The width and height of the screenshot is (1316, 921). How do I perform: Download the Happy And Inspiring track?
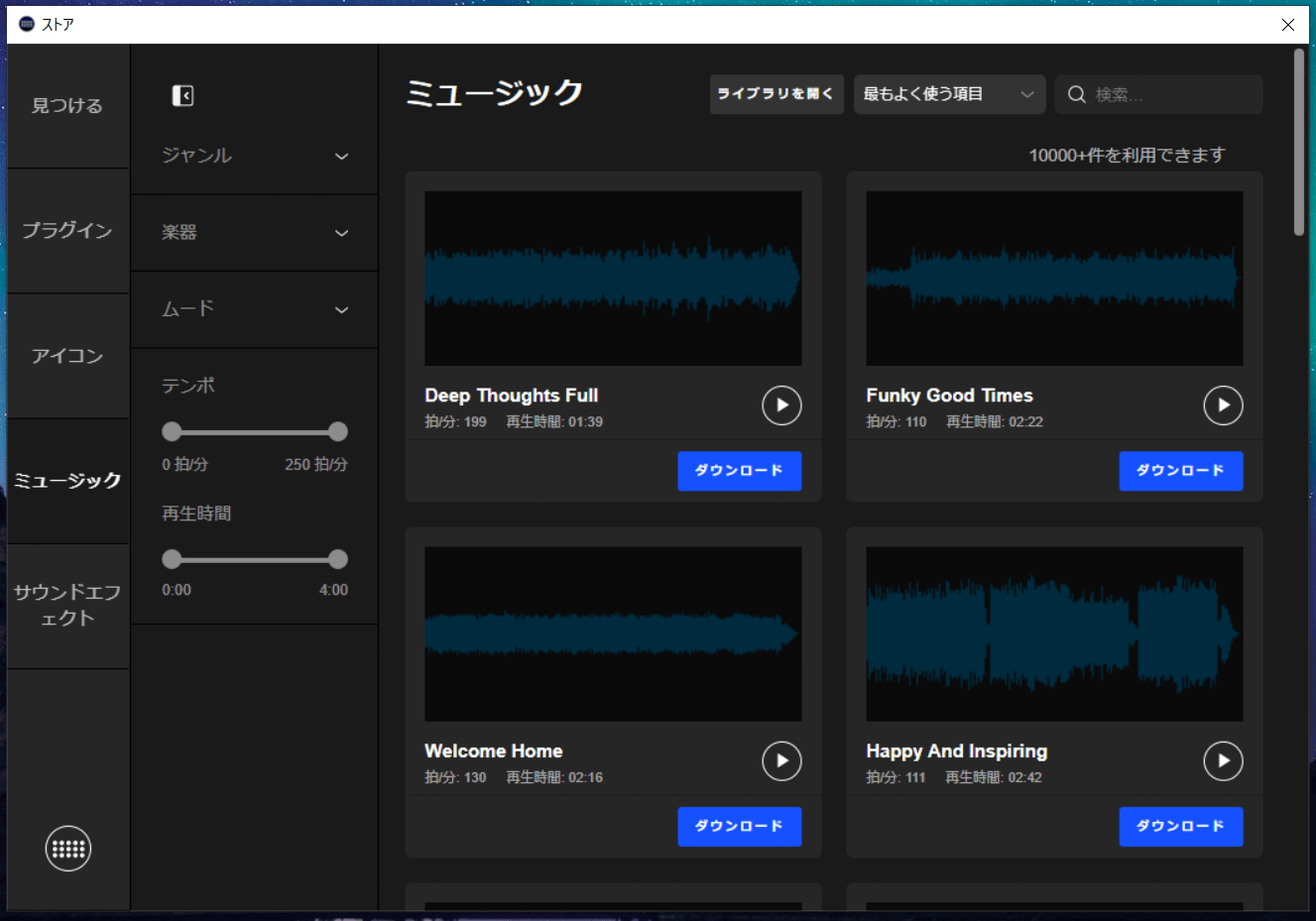(1180, 827)
